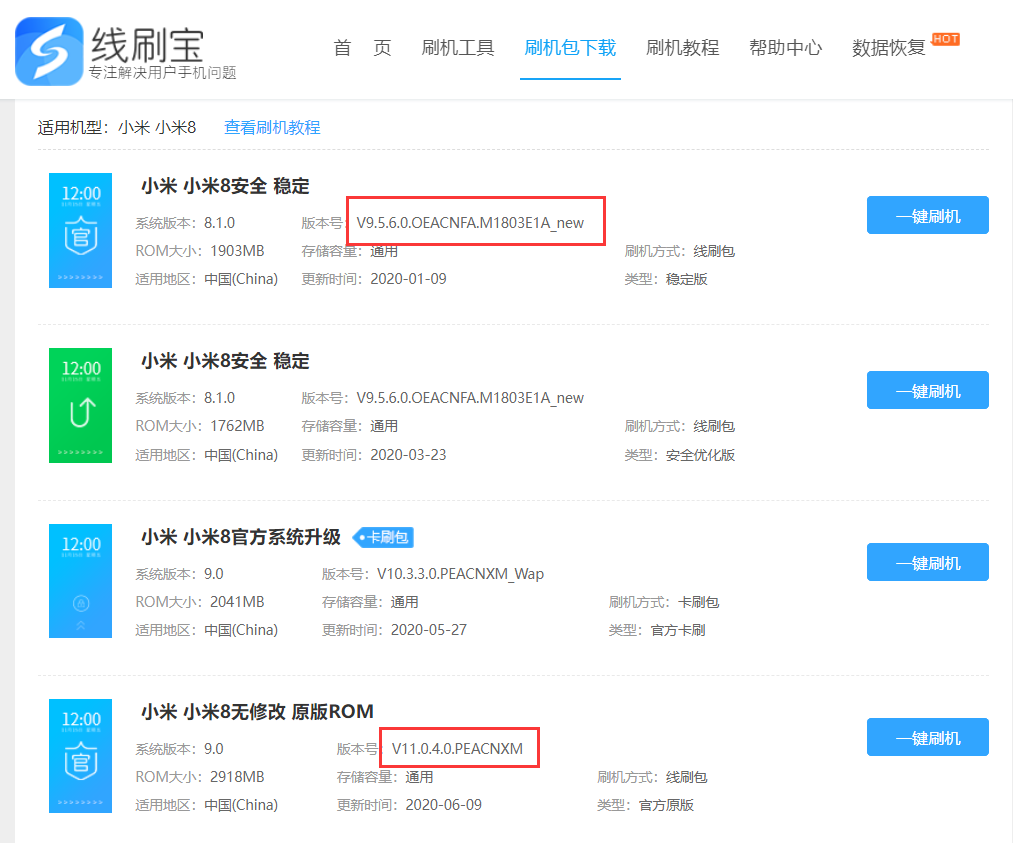This screenshot has height=843, width=1013.
Task: Open ROM thumbnail for the 1903MB package
Action: pyautogui.click(x=81, y=231)
